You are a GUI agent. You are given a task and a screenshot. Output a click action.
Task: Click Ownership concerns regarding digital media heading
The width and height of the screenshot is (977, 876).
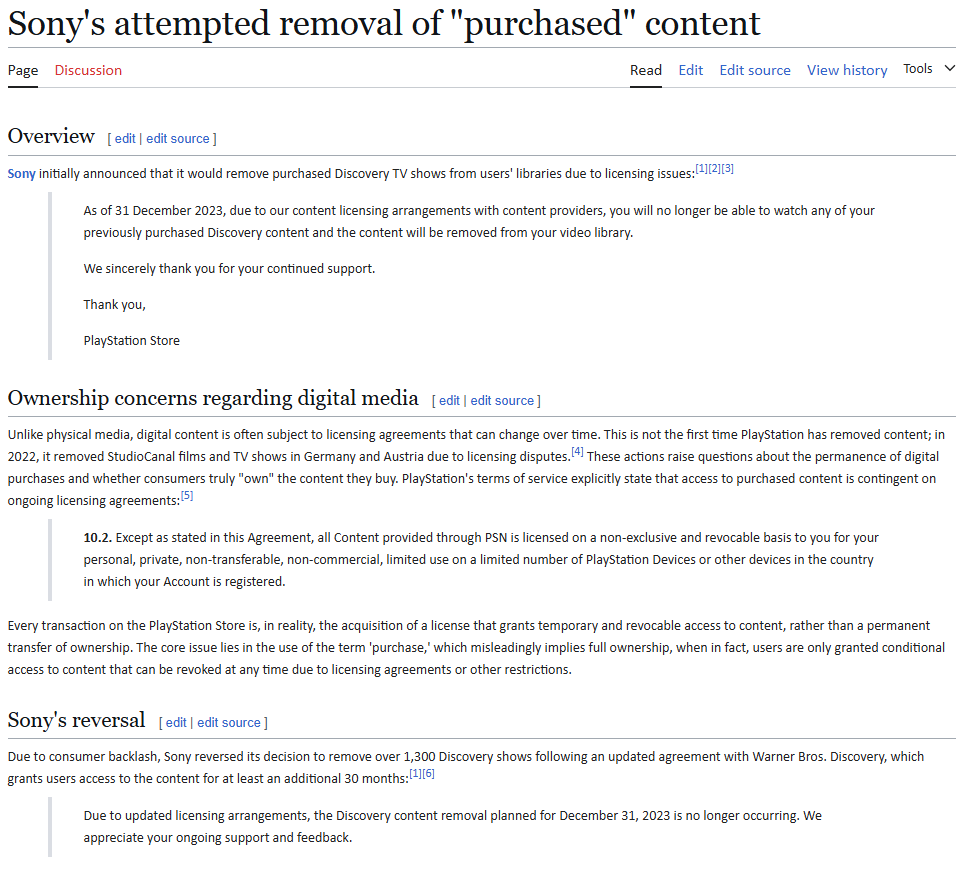click(x=213, y=398)
